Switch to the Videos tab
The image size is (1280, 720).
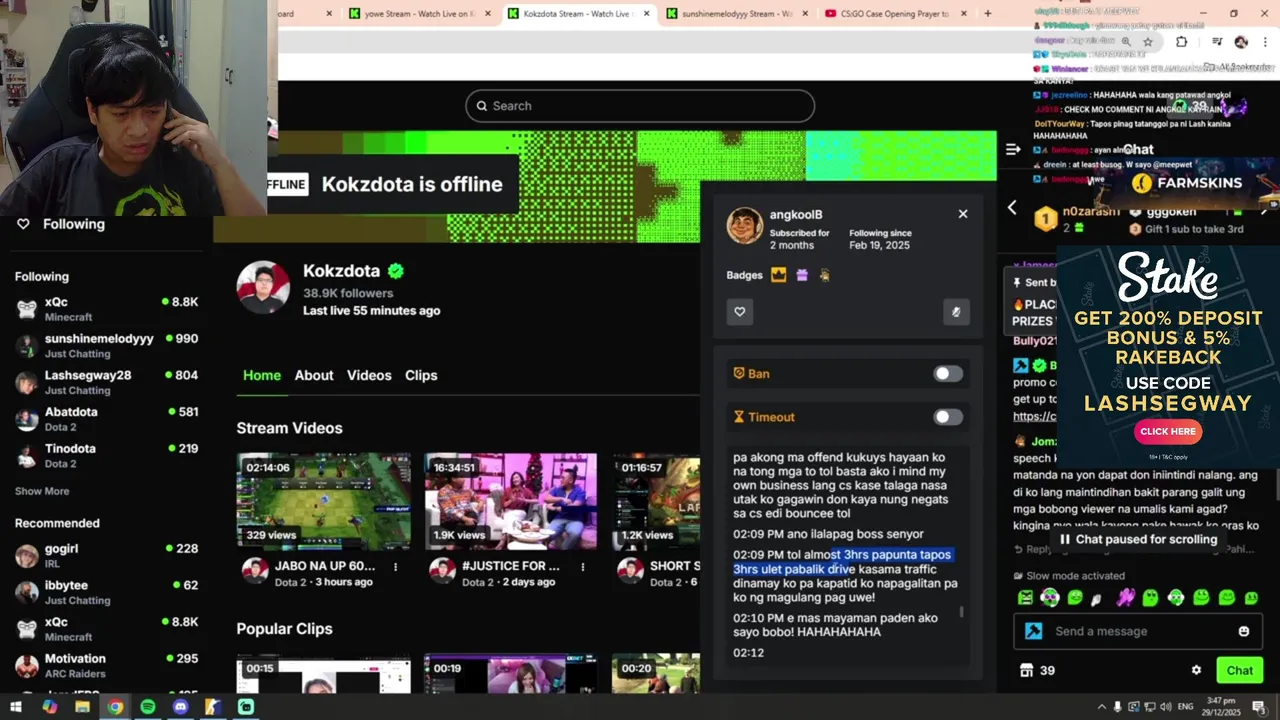[x=369, y=375]
